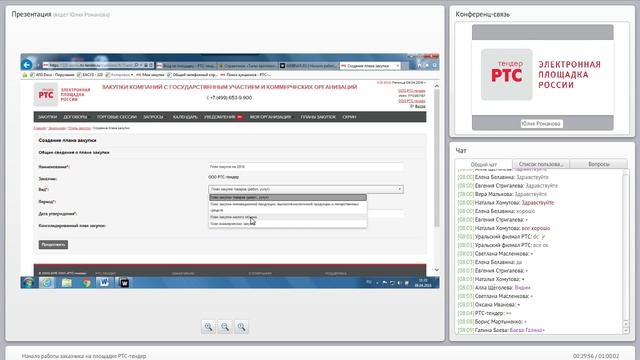Click the 'Мои закупки' bookmark
This screenshot has height=360, width=640.
[x=150, y=75]
